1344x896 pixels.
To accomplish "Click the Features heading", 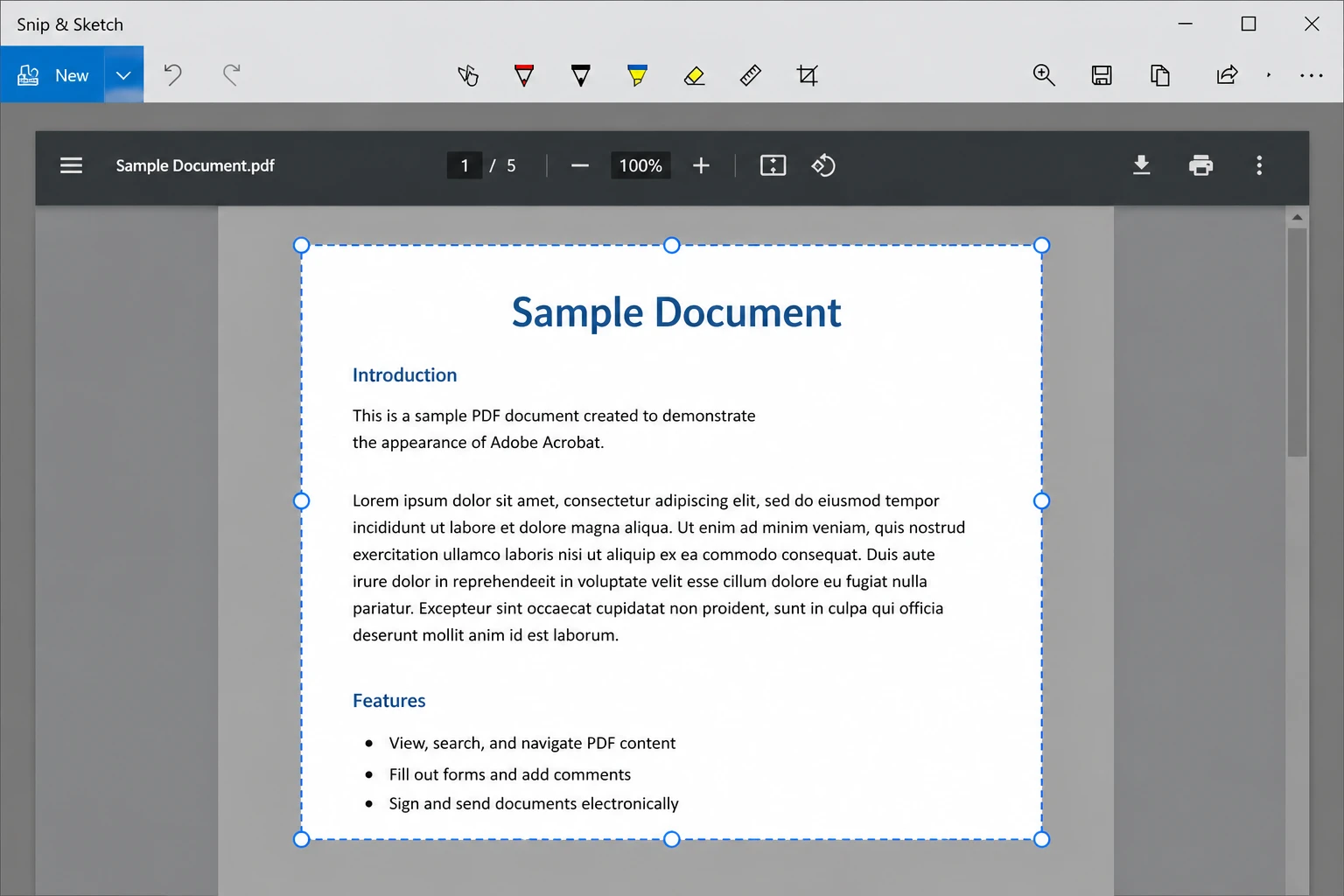I will coord(388,700).
